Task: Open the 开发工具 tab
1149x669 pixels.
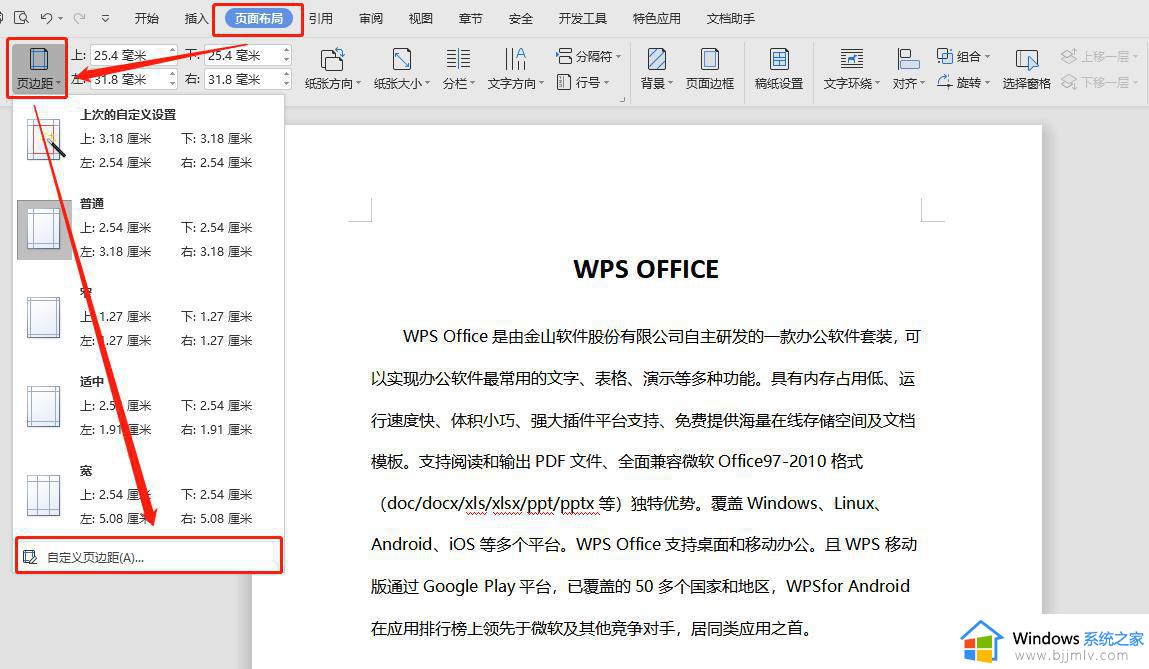Action: [x=583, y=18]
